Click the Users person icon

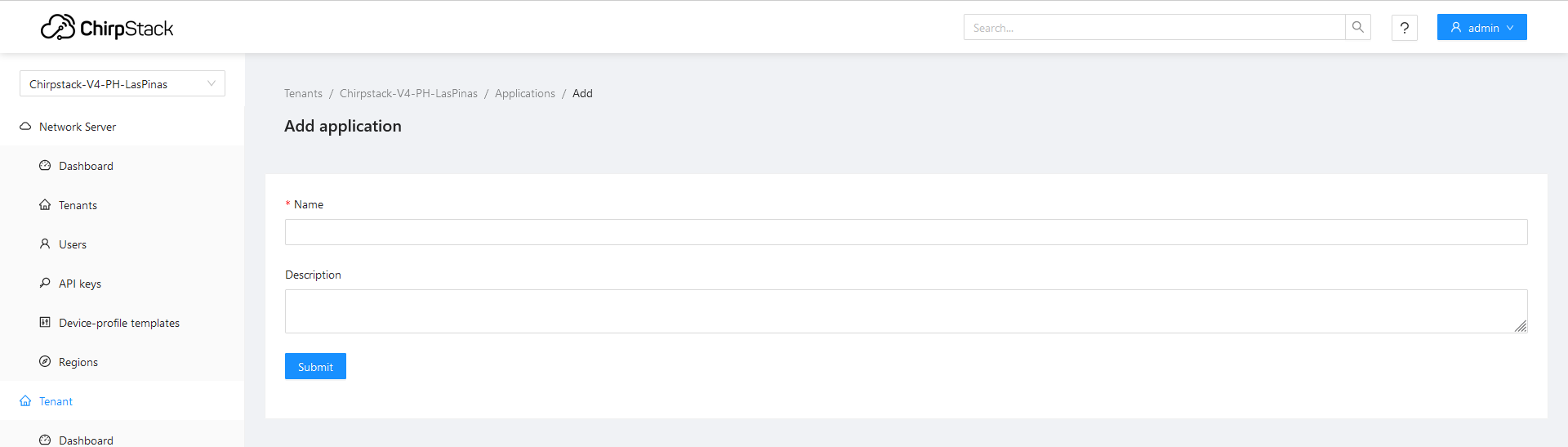45,244
